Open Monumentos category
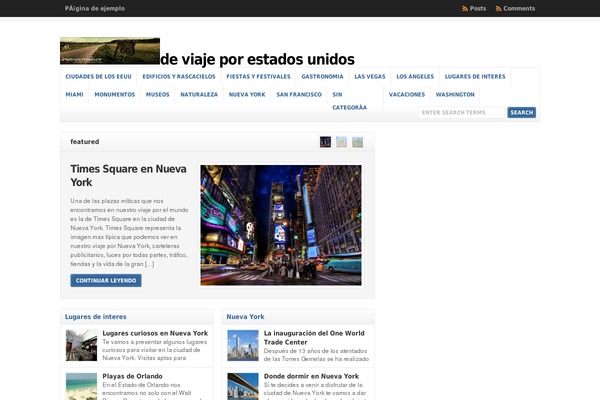Viewport: 600px width, 400px height. pyautogui.click(x=115, y=95)
